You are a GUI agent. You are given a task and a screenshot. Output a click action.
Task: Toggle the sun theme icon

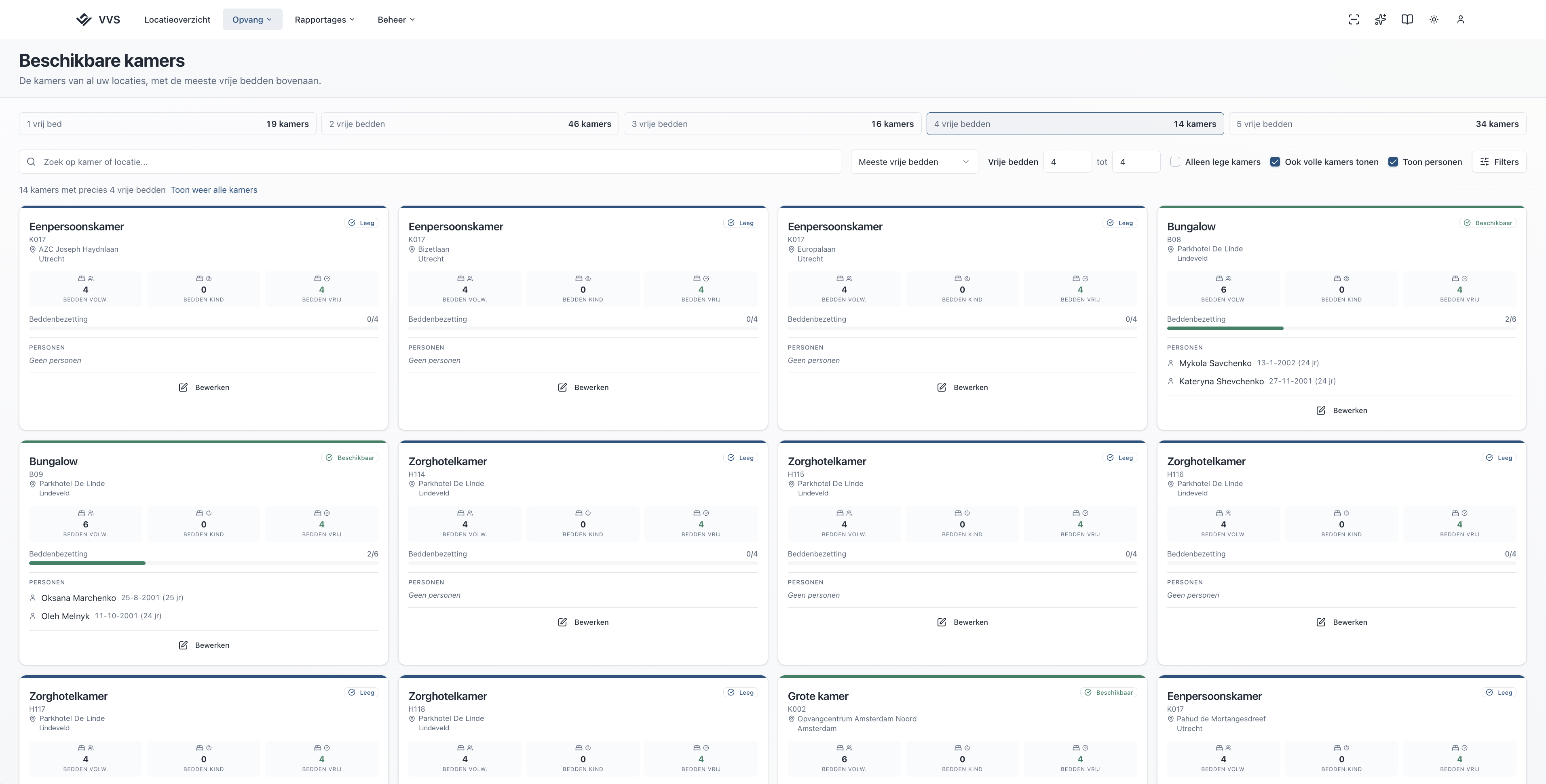pyautogui.click(x=1434, y=19)
